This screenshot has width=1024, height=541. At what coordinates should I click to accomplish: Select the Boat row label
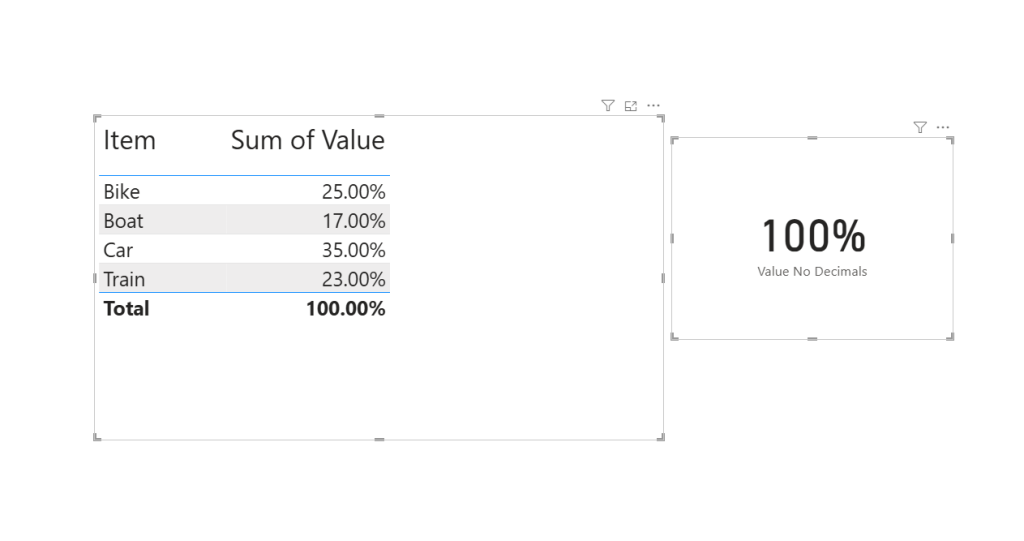click(123, 220)
